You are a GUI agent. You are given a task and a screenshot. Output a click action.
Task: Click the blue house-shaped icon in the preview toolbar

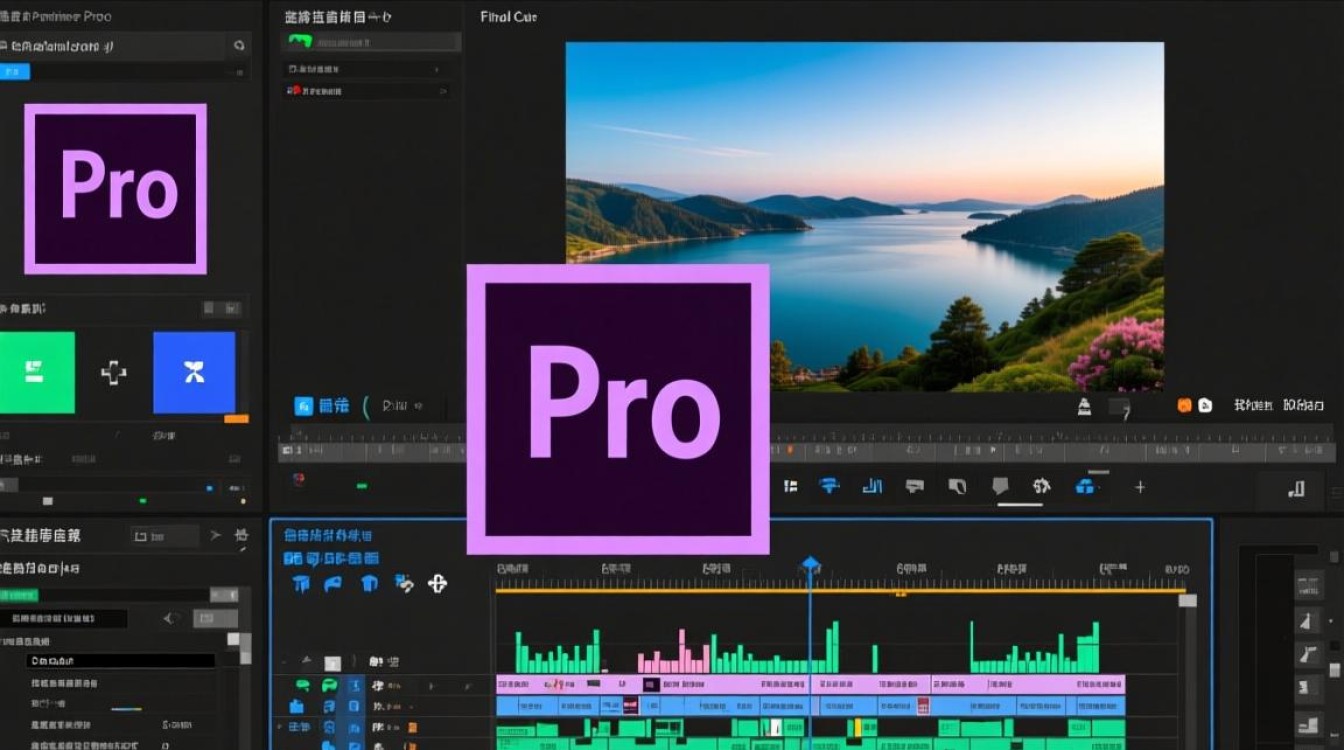point(1085,487)
